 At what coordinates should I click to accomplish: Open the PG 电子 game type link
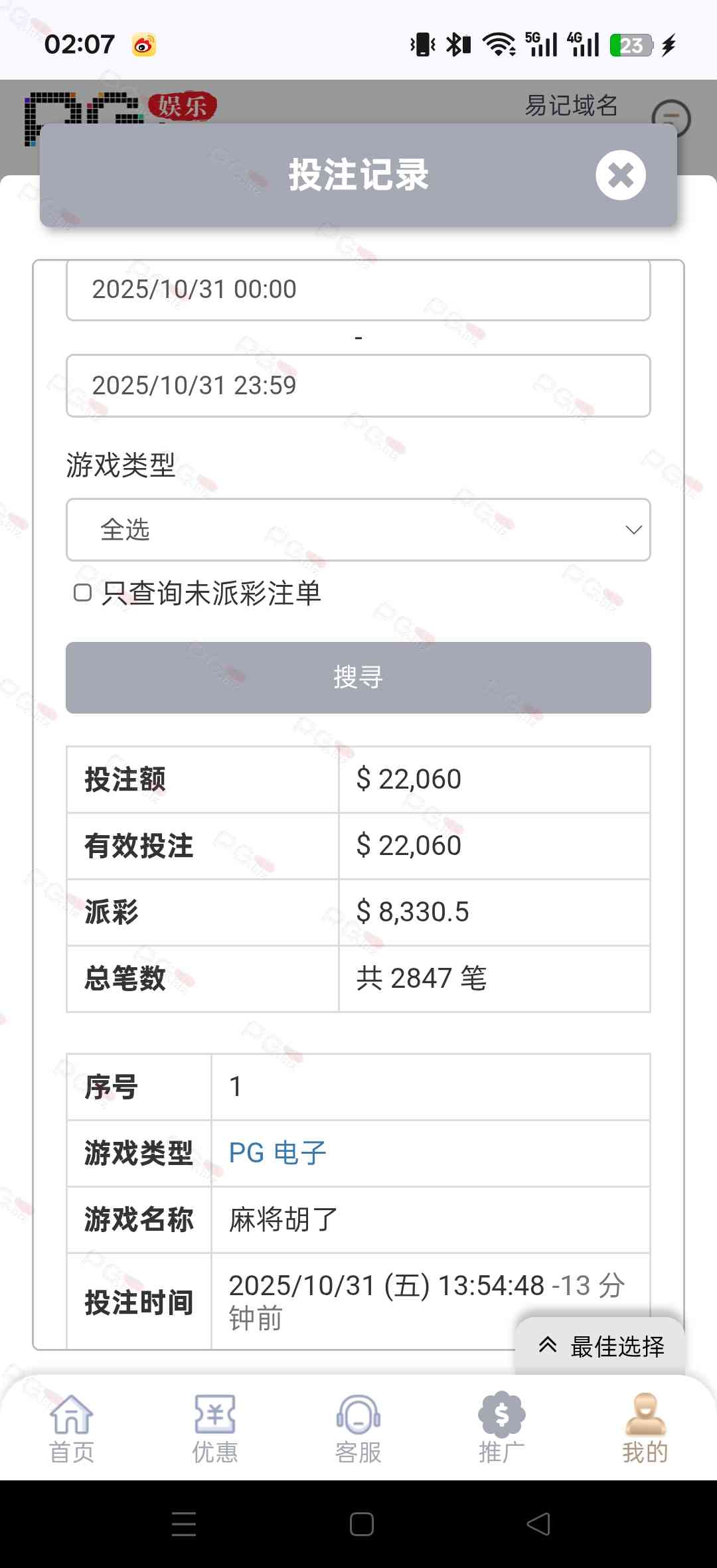(x=278, y=1153)
